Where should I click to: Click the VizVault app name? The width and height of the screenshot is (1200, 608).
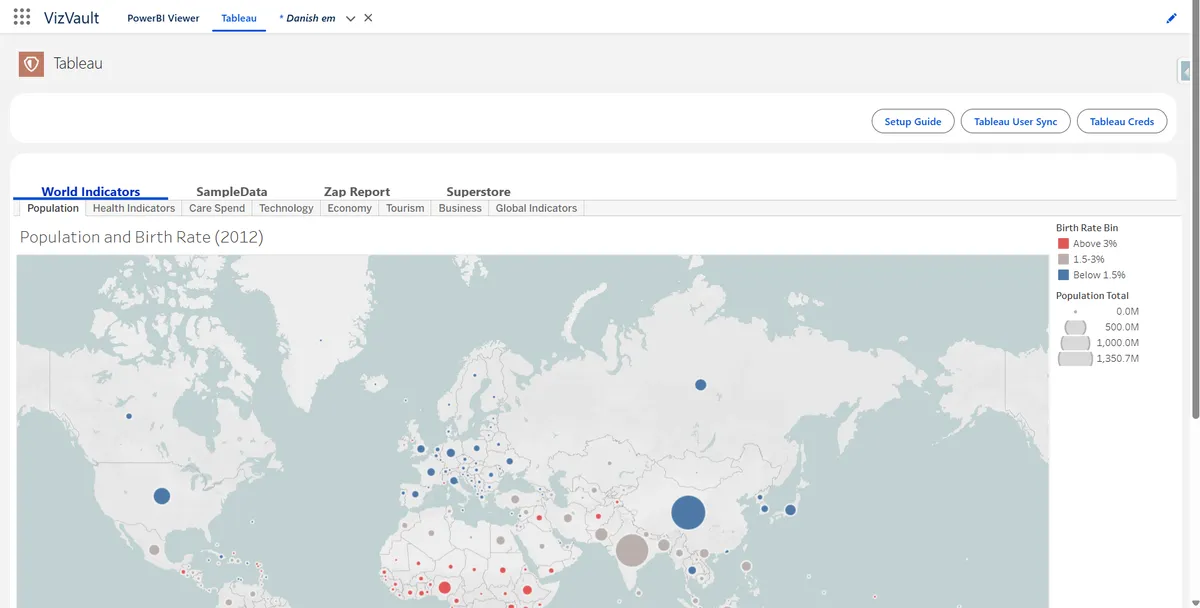[x=71, y=18]
